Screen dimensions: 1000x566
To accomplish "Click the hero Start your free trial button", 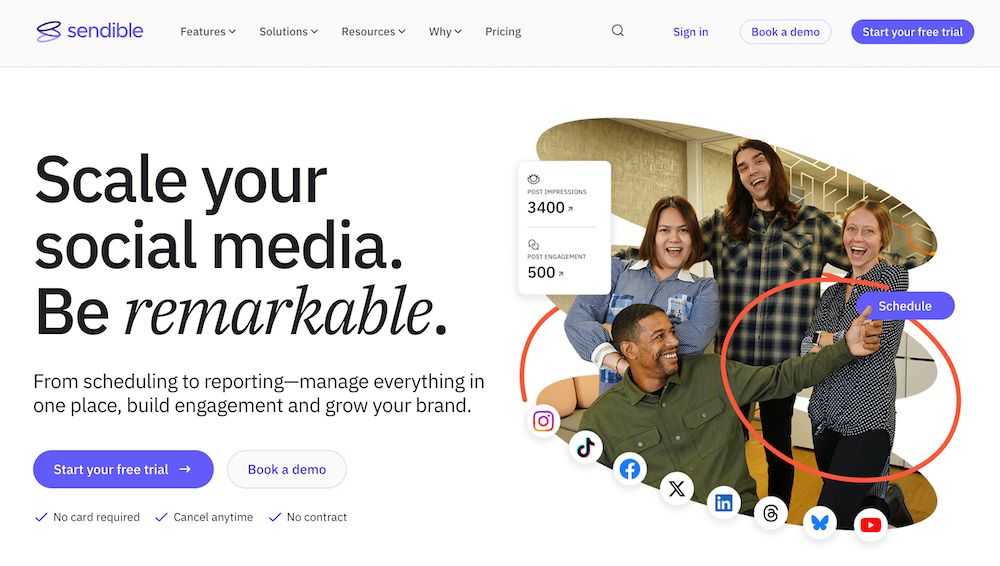I will click(x=123, y=469).
